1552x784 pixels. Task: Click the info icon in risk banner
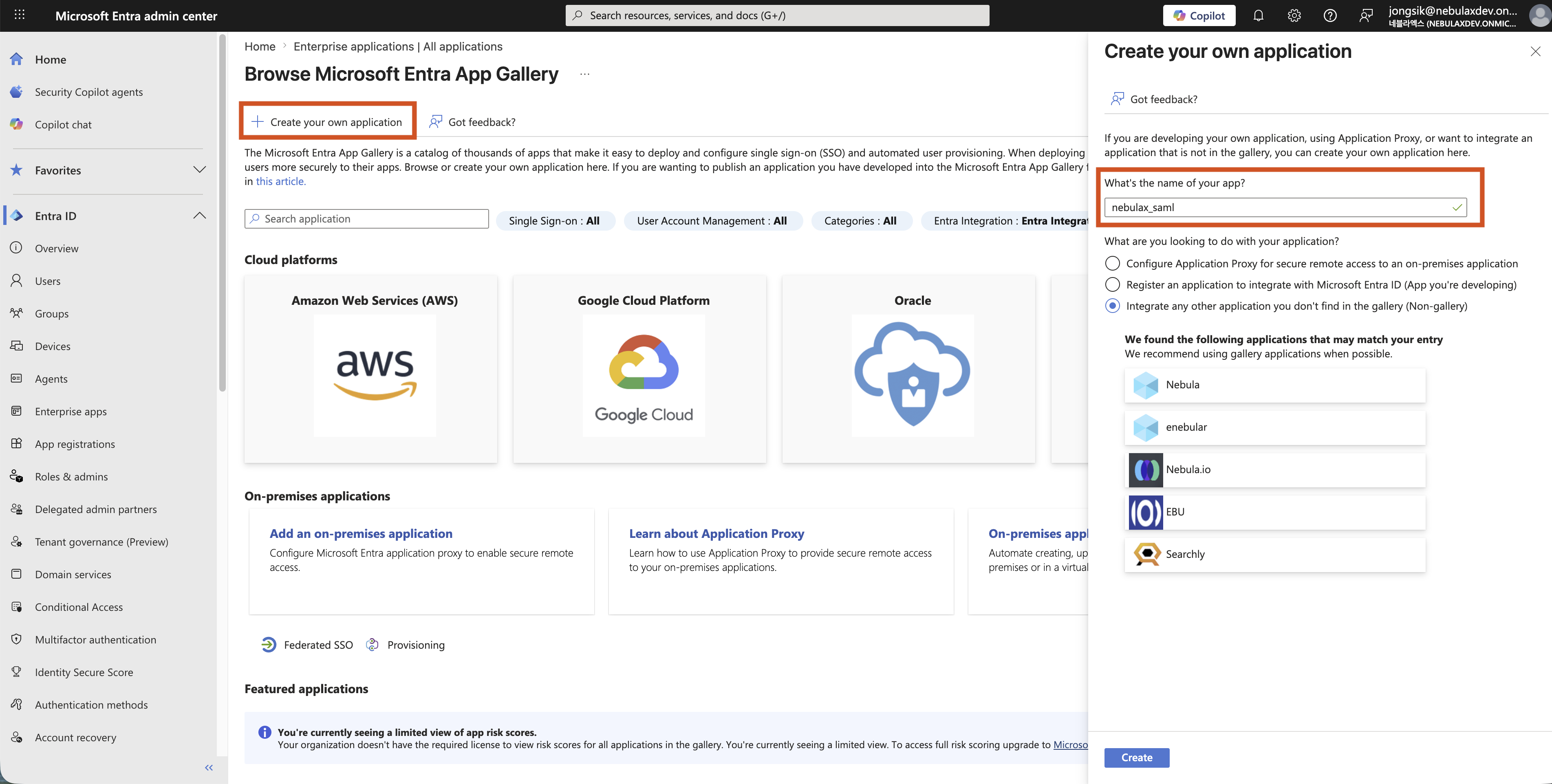(265, 731)
